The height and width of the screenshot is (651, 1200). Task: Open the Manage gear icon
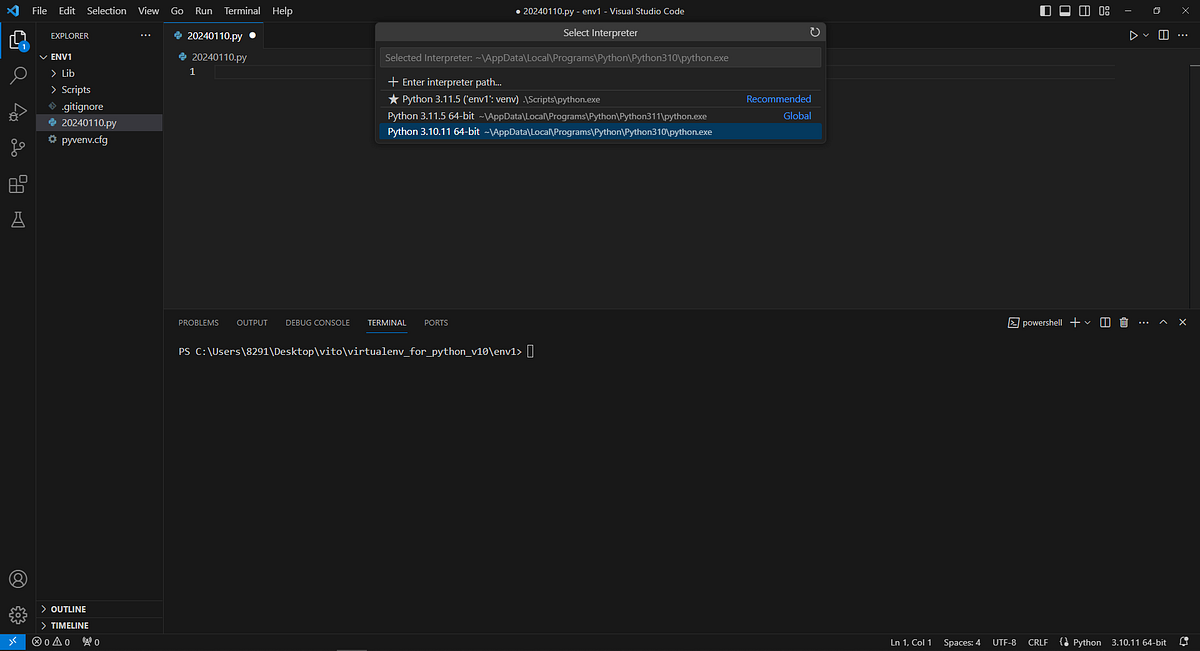click(x=18, y=614)
